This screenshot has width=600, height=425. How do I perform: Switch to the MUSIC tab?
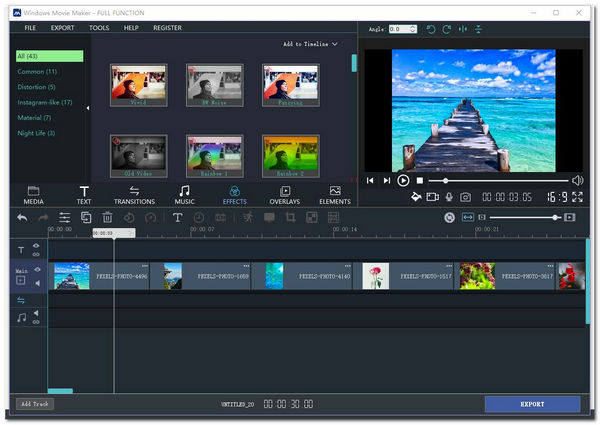point(184,195)
